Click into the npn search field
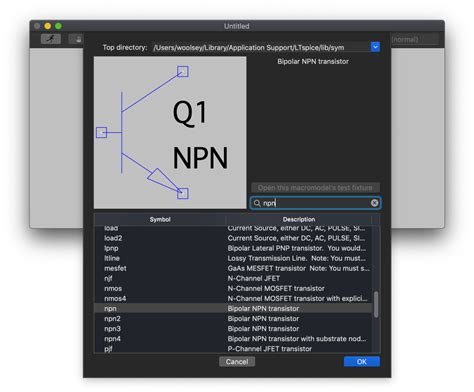The height and width of the screenshot is (392, 474). (x=315, y=203)
